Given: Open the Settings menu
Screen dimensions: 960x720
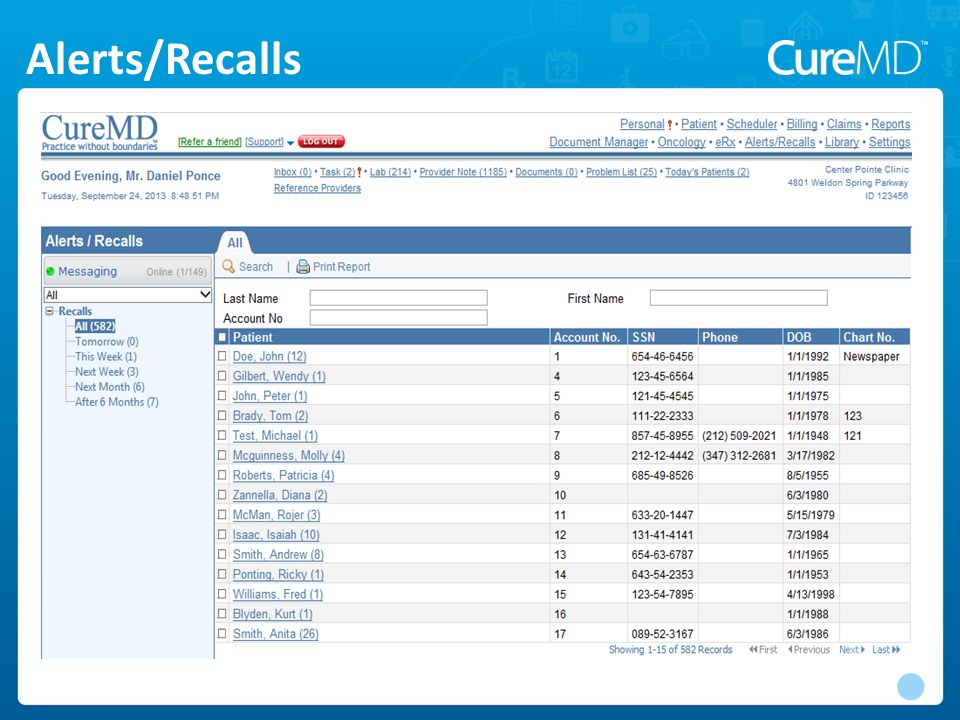Looking at the screenshot, I should tap(890, 142).
